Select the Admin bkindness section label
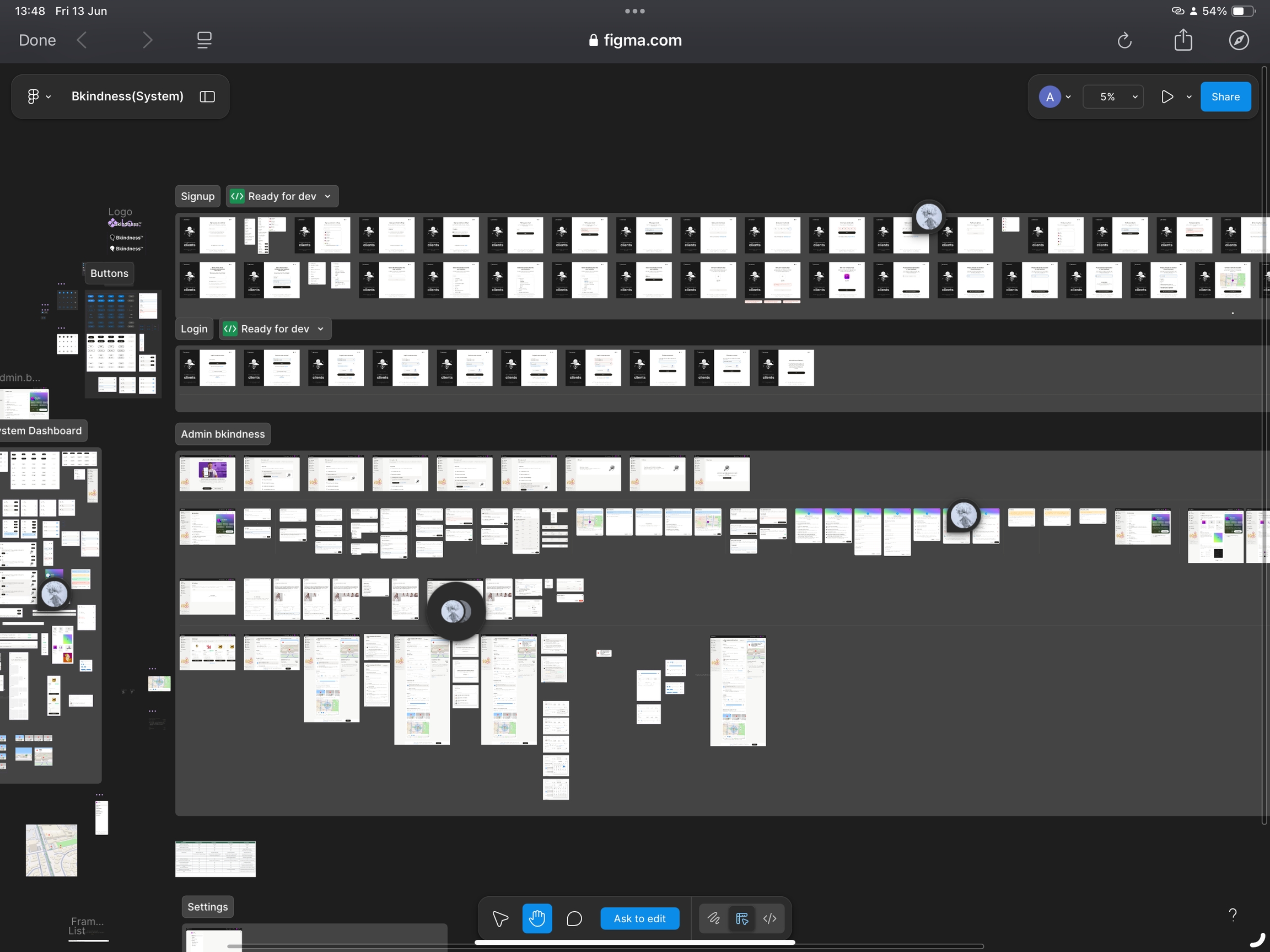 223,434
